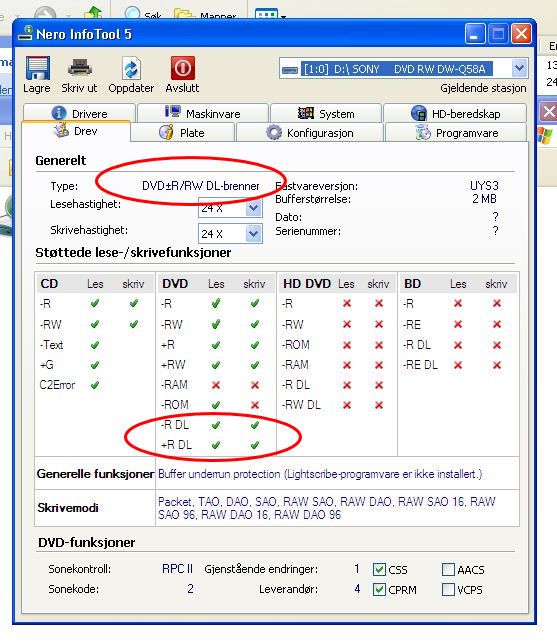Click the HD DVD -ROM read cross

(347, 345)
